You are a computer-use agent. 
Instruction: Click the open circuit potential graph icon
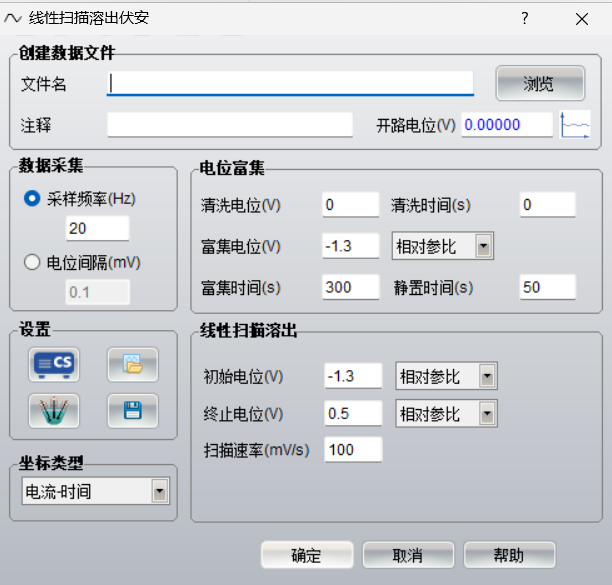coord(575,125)
